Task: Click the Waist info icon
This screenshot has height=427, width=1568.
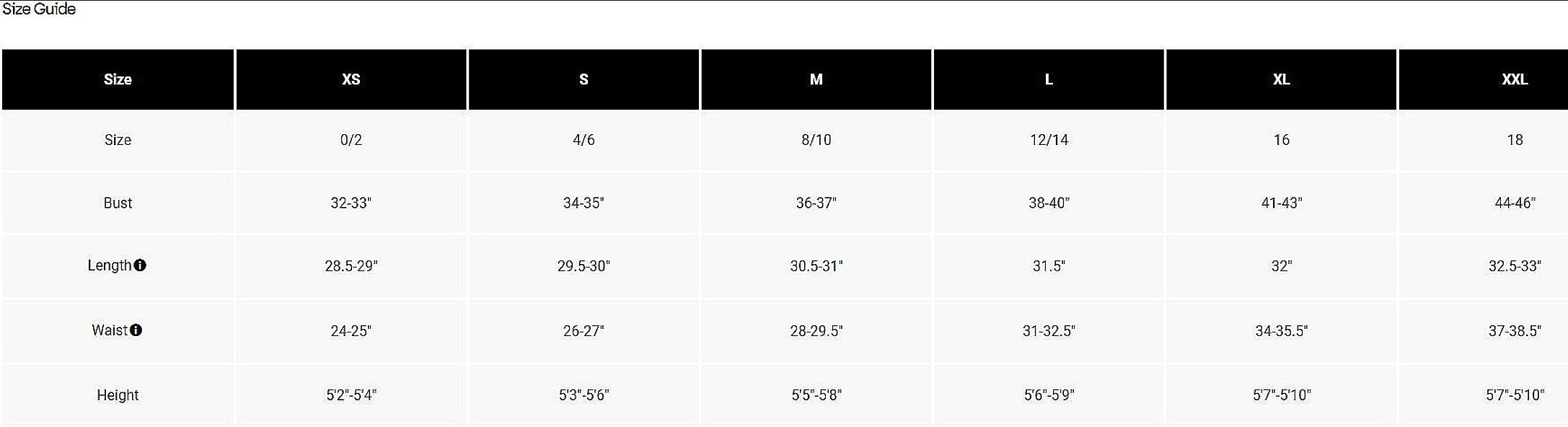Action: tap(136, 330)
